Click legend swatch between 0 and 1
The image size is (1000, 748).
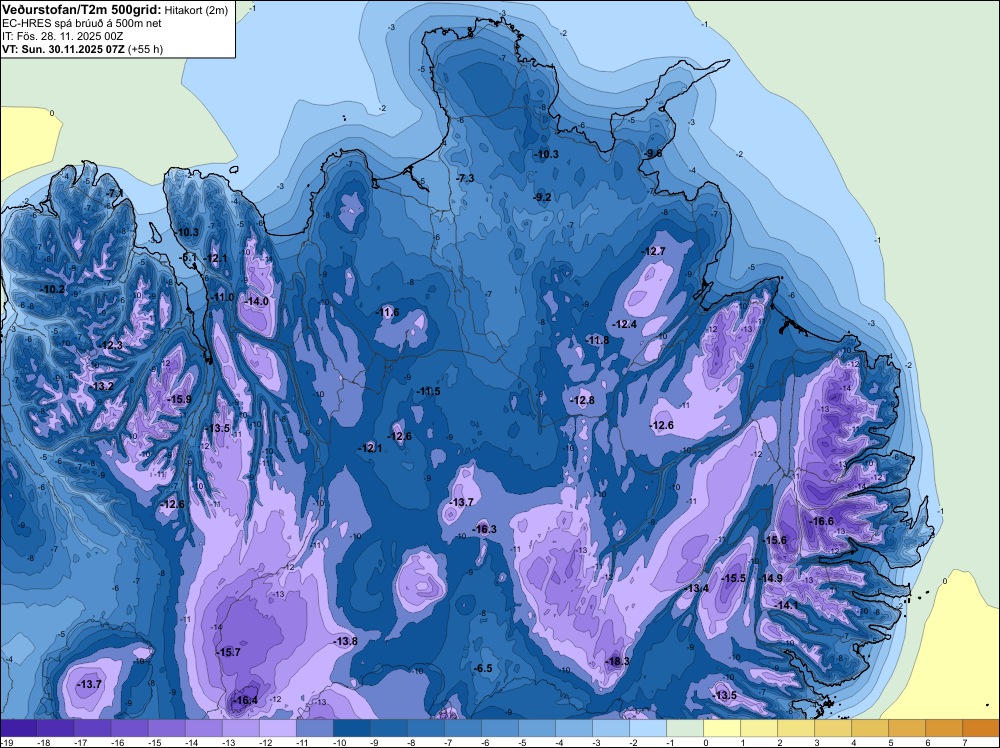tap(722, 728)
